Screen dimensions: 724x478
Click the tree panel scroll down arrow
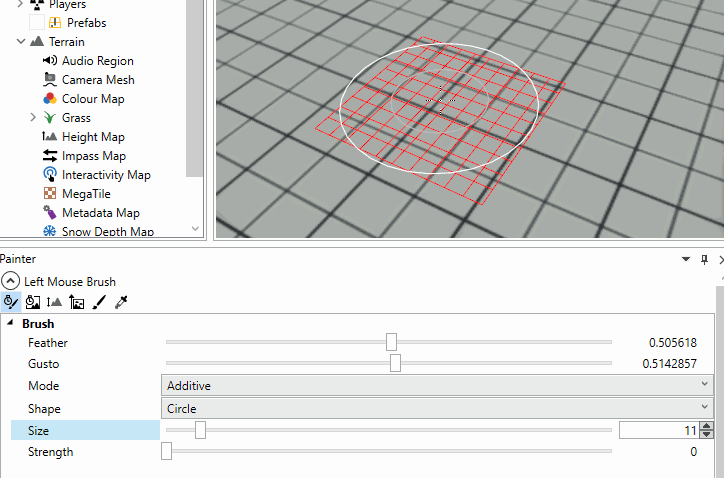pyautogui.click(x=195, y=229)
